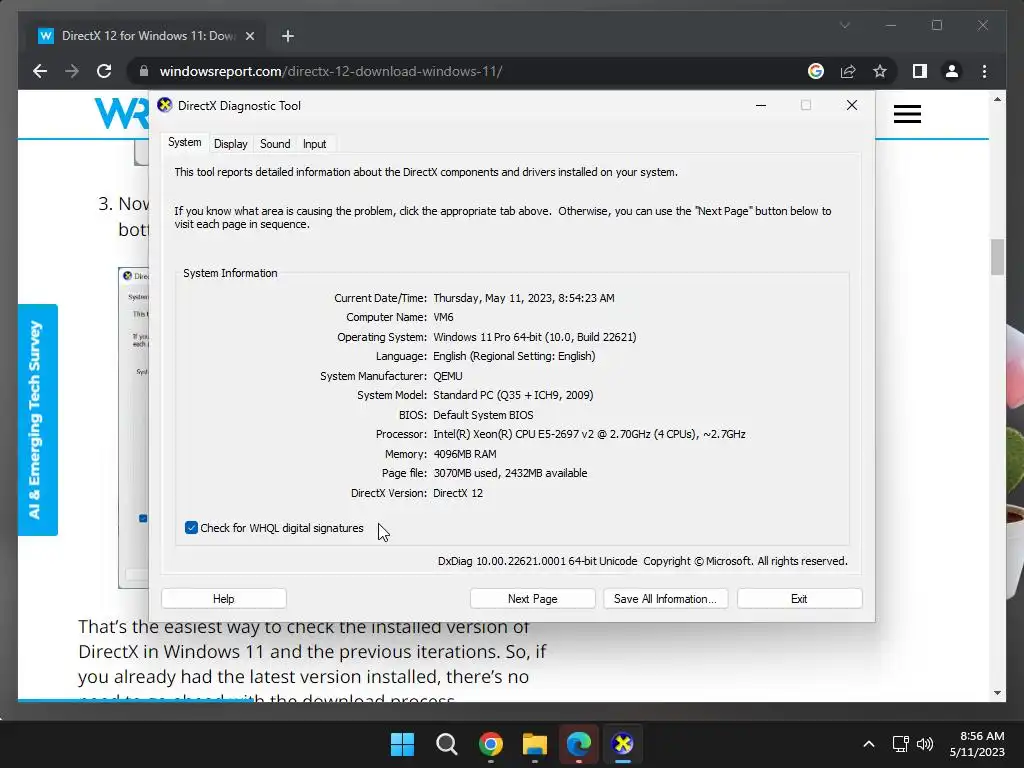Click the Google icon in address bar
Screen dimensions: 1024x768
click(x=816, y=71)
